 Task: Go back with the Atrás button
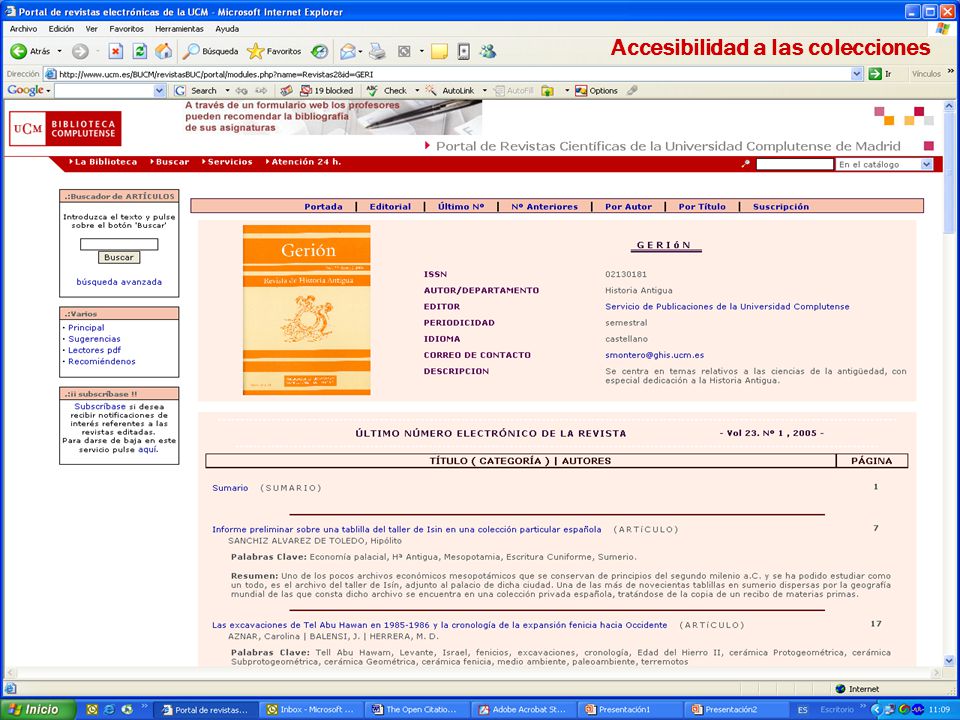[31, 51]
